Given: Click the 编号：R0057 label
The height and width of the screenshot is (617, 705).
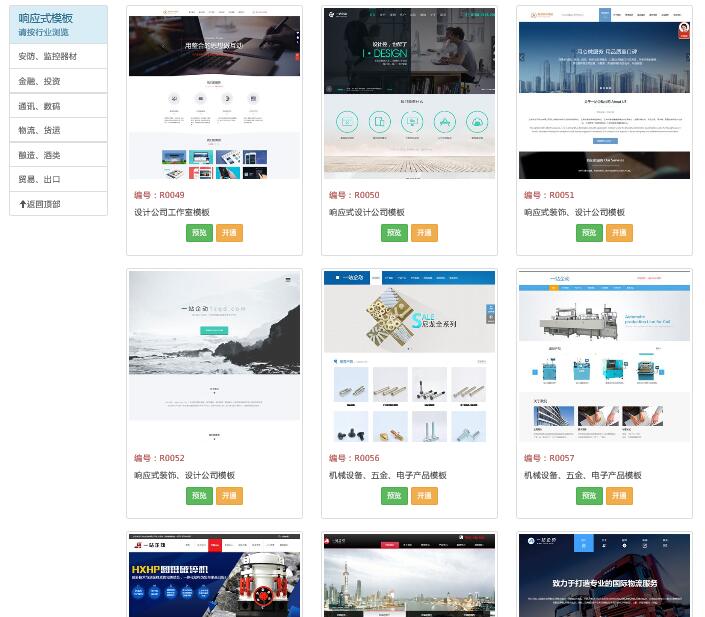Looking at the screenshot, I should click(549, 458).
